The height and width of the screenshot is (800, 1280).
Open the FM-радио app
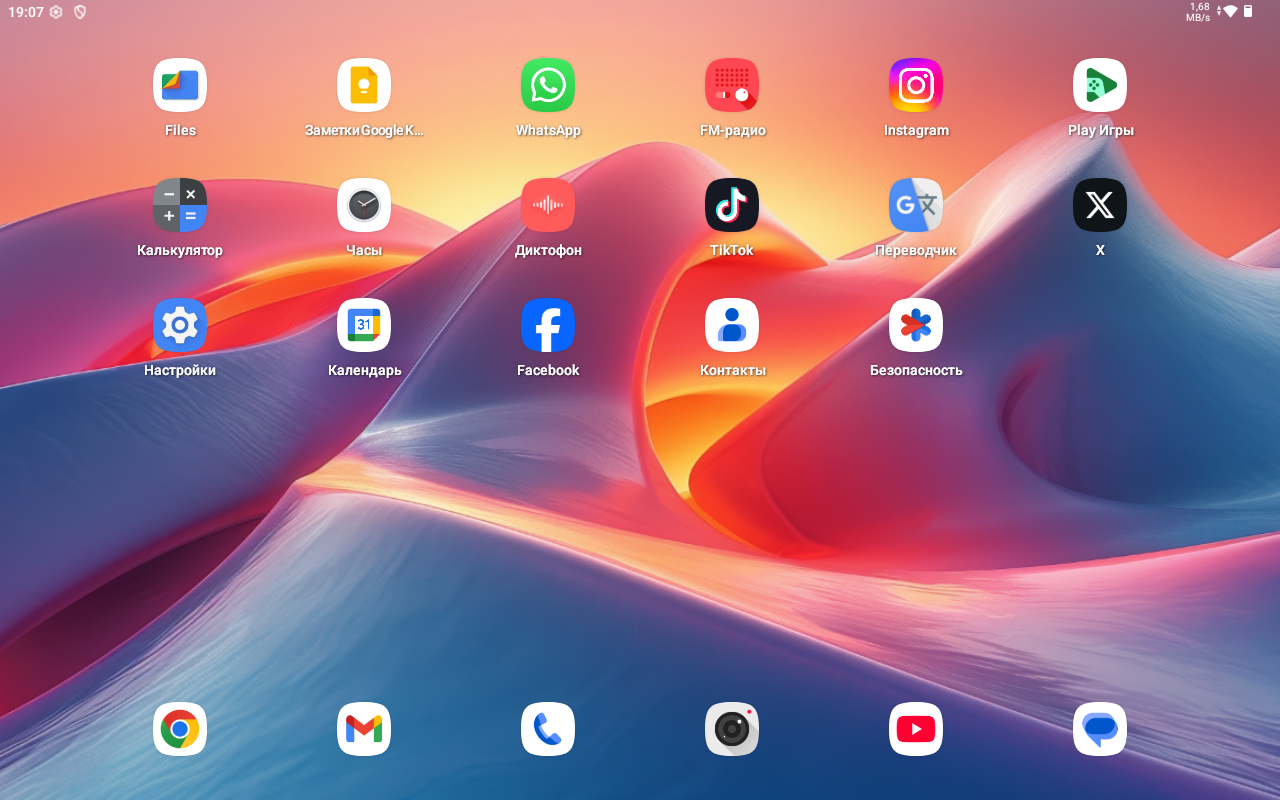[732, 85]
